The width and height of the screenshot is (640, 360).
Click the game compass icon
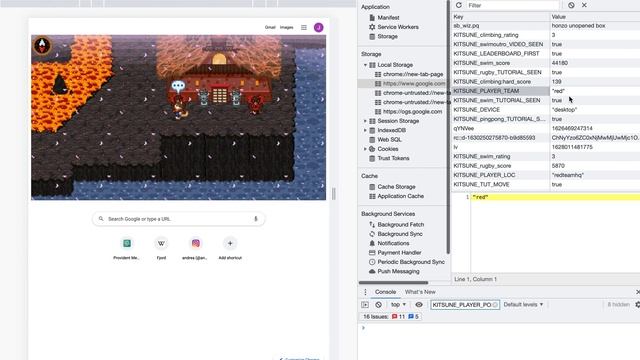tap(42, 45)
